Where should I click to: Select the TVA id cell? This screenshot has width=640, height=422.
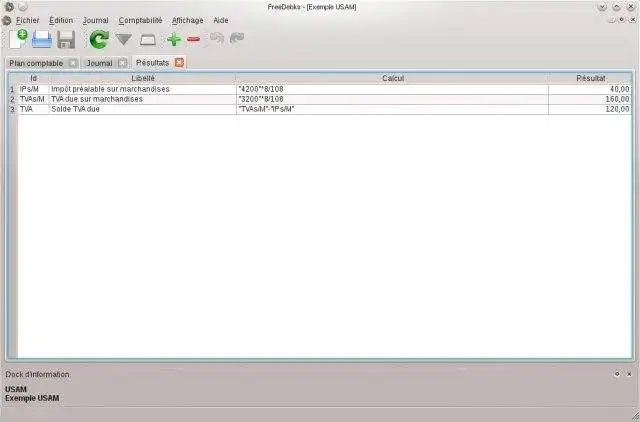point(33,109)
